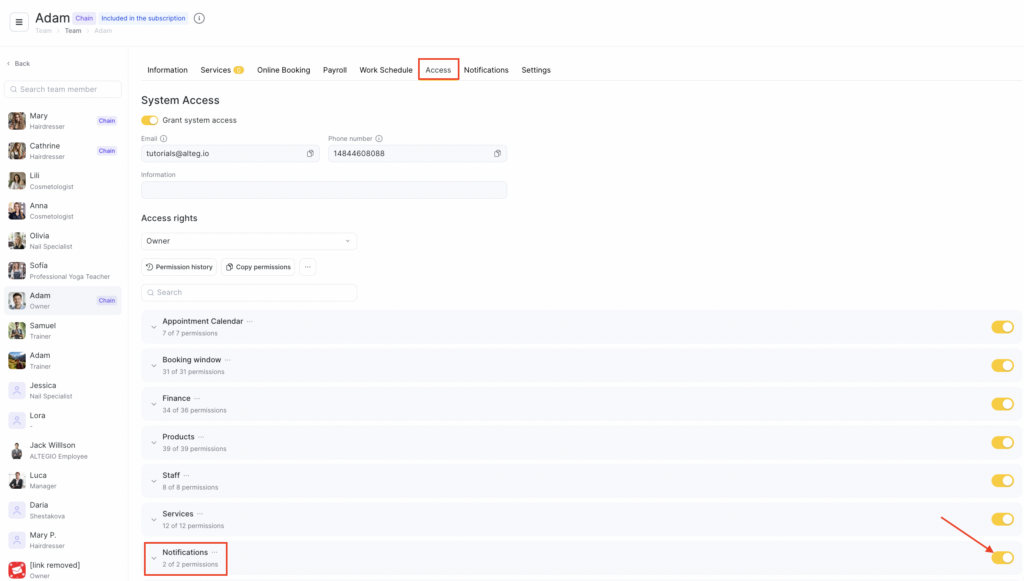This screenshot has height=581, width=1024.
Task: Toggle off the Notifications permissions switch
Action: click(1002, 558)
